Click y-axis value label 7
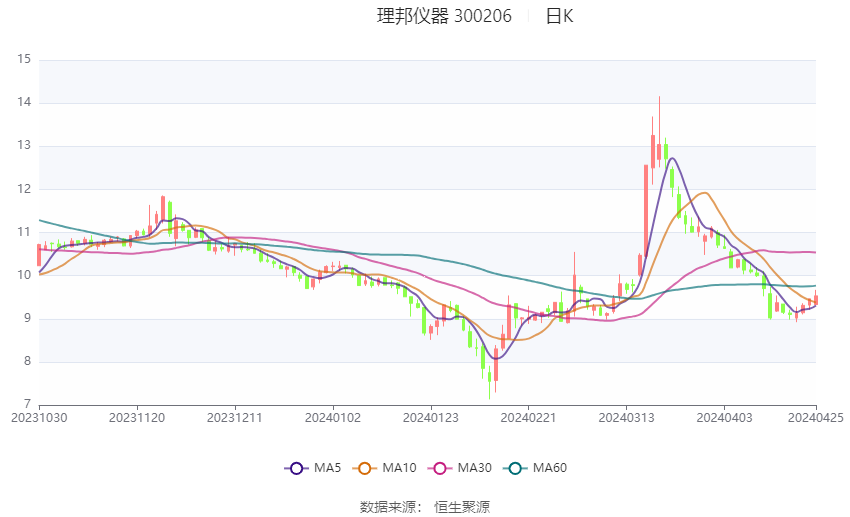Image resolution: width=850 pixels, height=517 pixels. [27, 404]
